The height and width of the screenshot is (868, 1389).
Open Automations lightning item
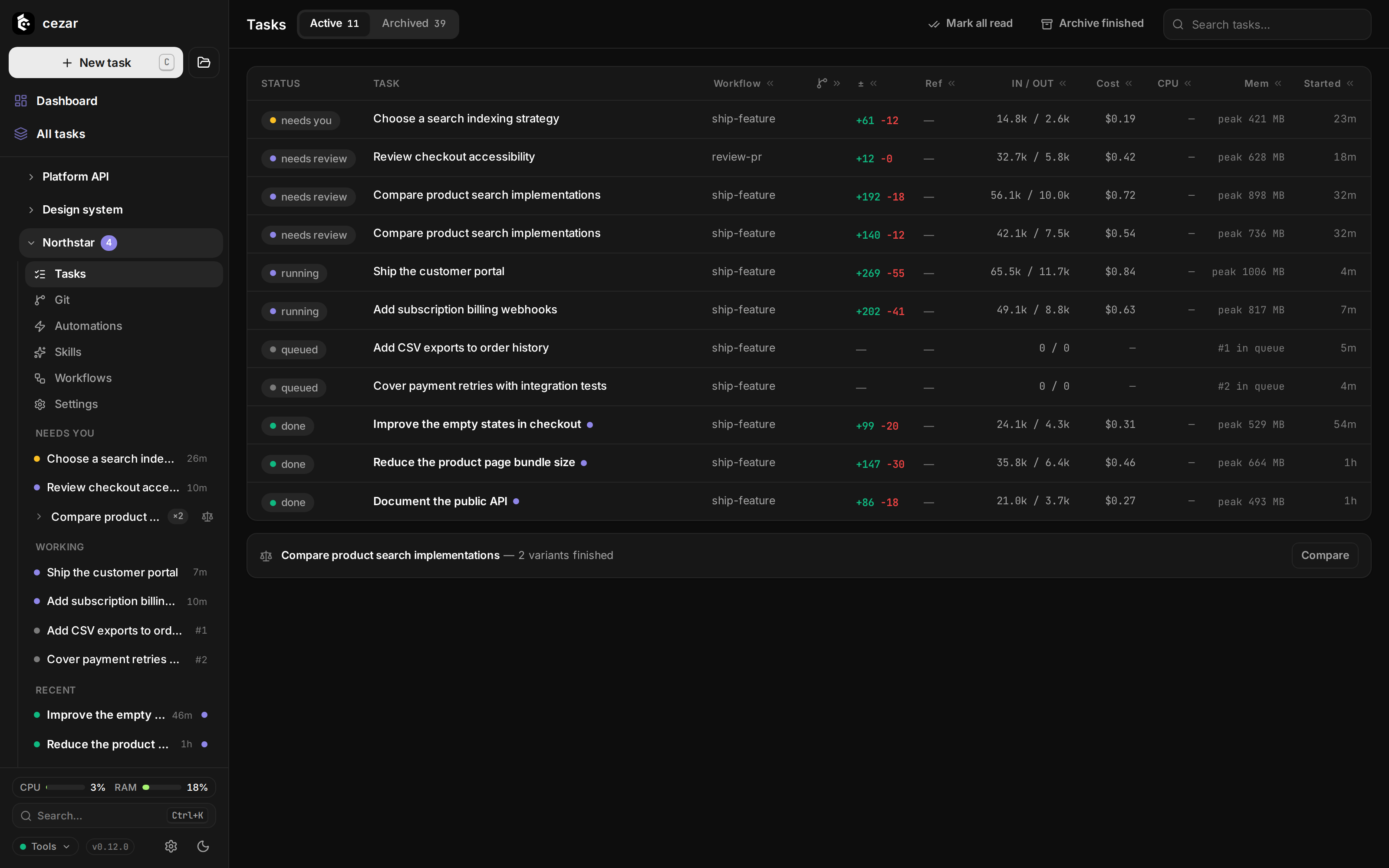124,326
